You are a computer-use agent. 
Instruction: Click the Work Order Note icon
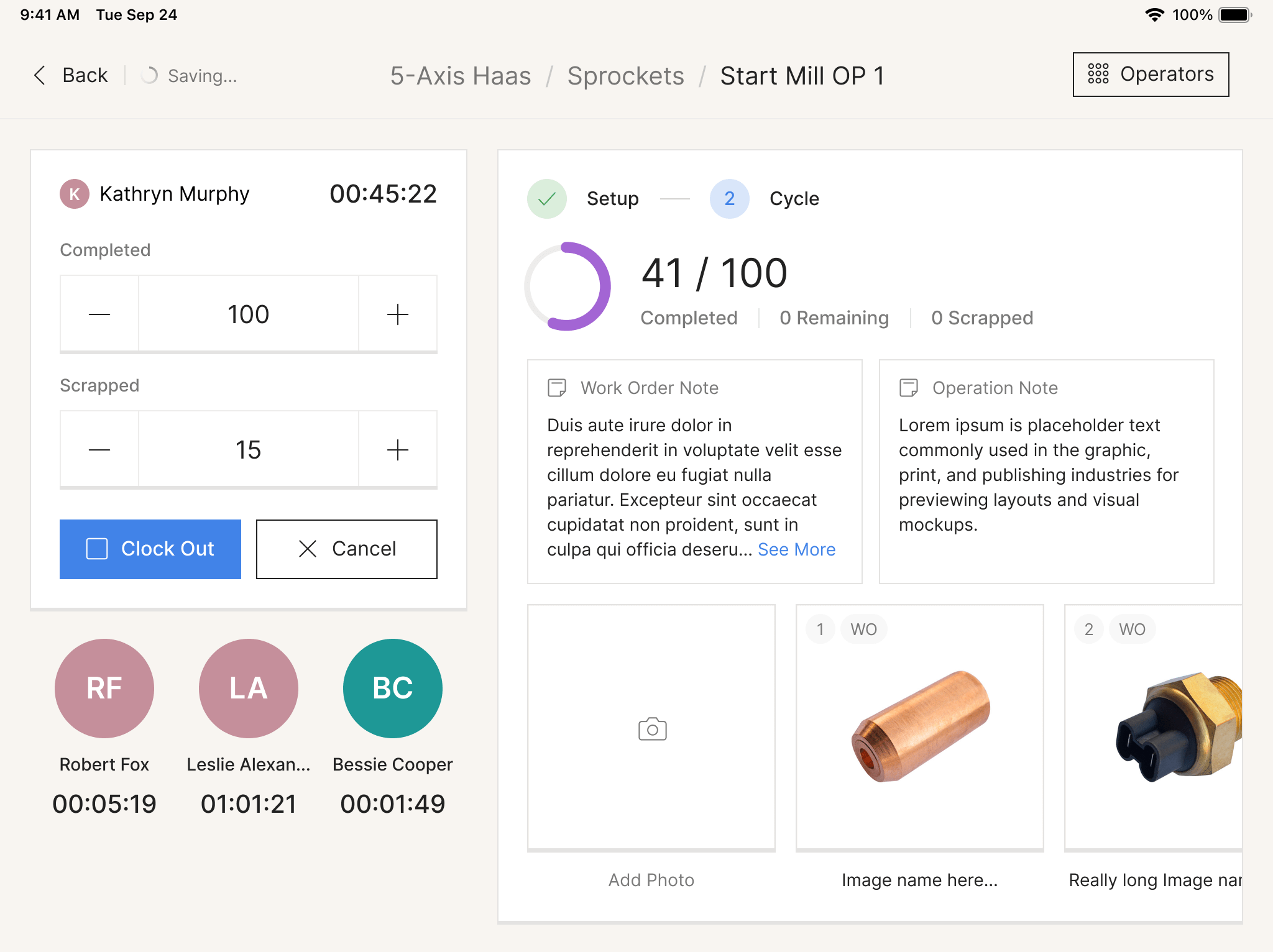(556, 388)
